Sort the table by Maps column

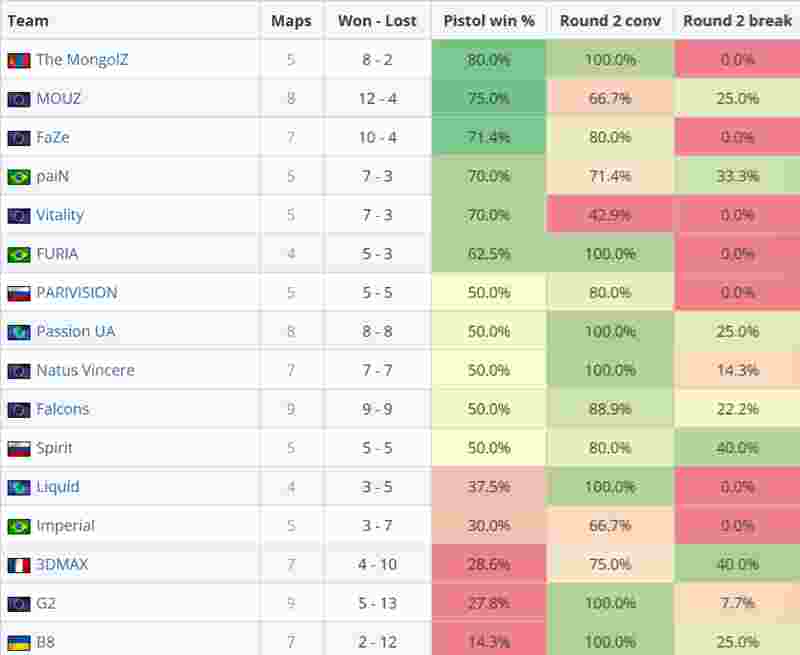291,21
